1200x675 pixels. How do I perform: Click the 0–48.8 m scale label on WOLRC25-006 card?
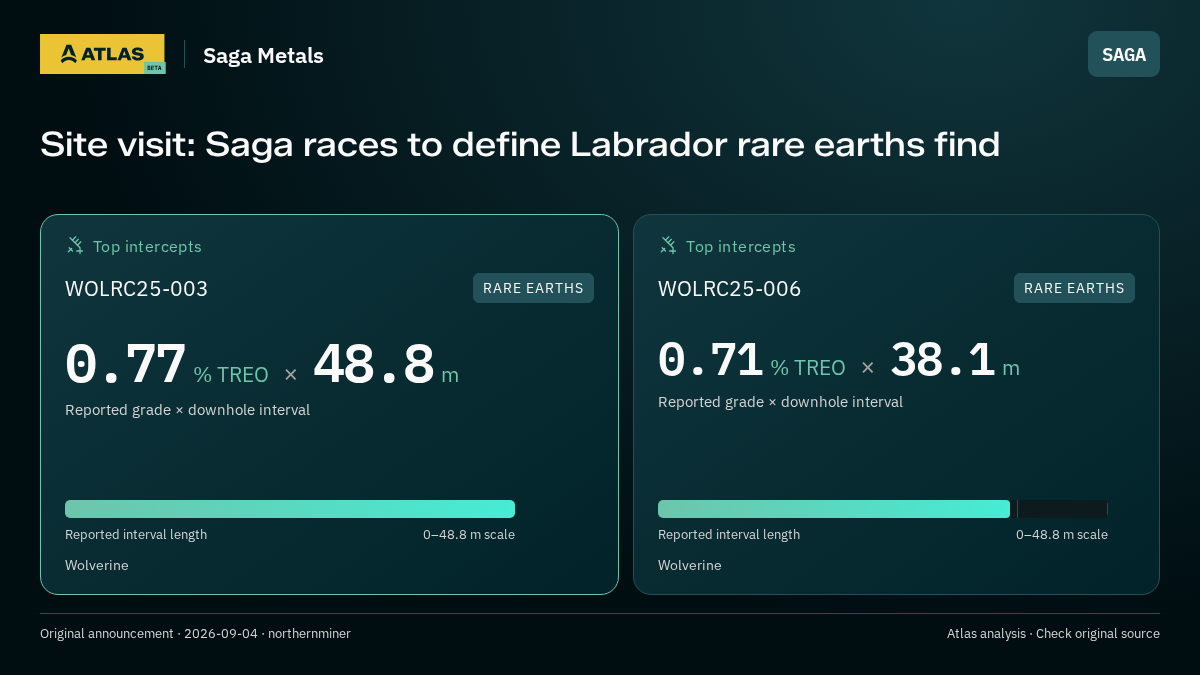click(1062, 535)
